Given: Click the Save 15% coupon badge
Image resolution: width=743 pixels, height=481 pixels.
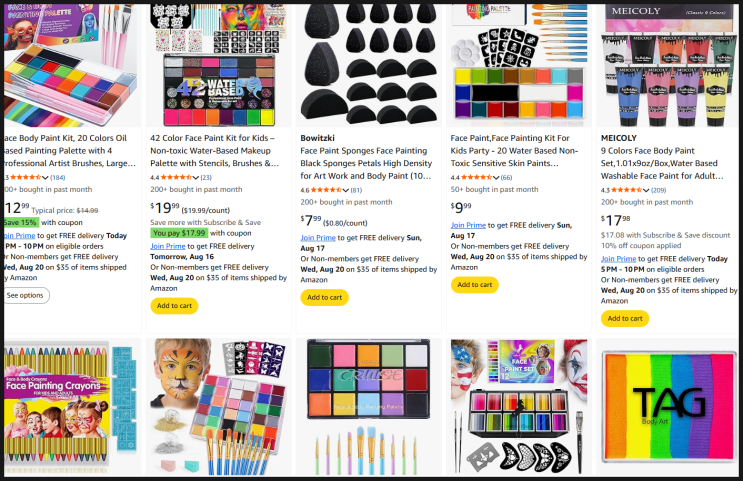Looking at the screenshot, I should (21, 222).
